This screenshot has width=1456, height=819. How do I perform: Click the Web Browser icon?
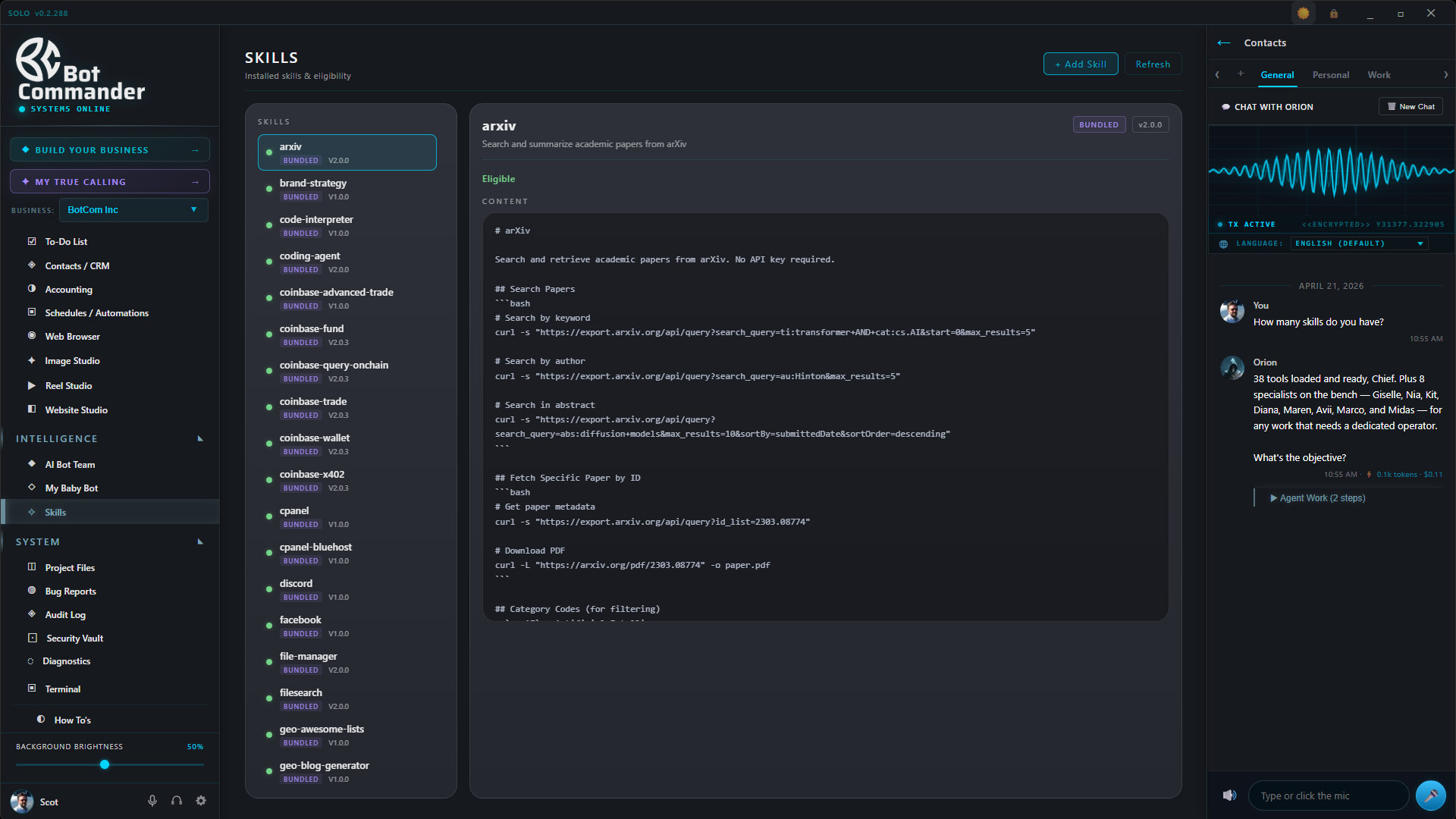[x=32, y=336]
